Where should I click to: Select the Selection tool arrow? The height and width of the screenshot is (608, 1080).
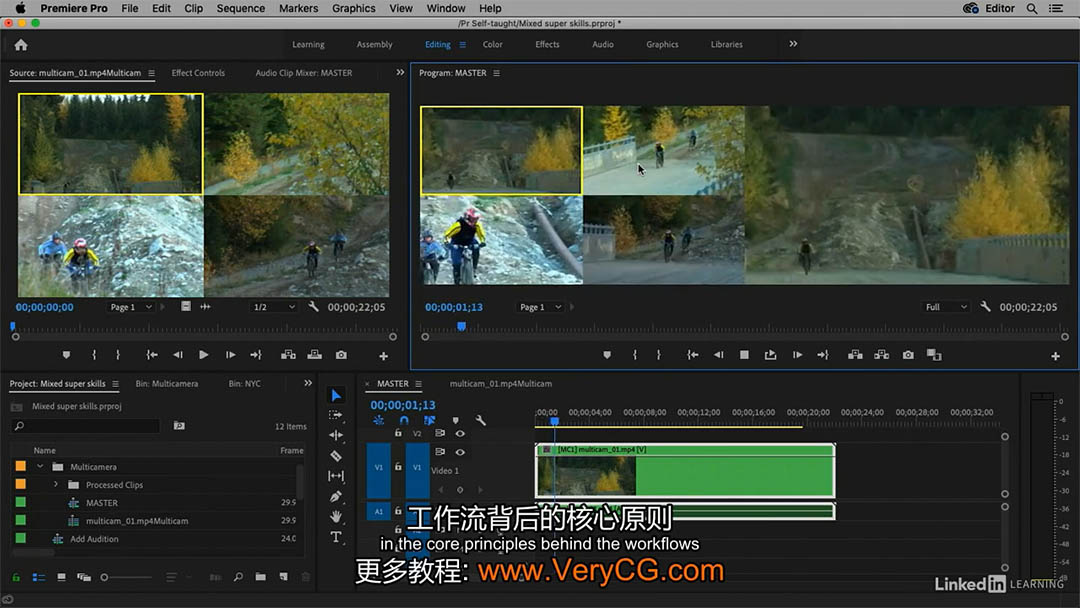point(336,395)
